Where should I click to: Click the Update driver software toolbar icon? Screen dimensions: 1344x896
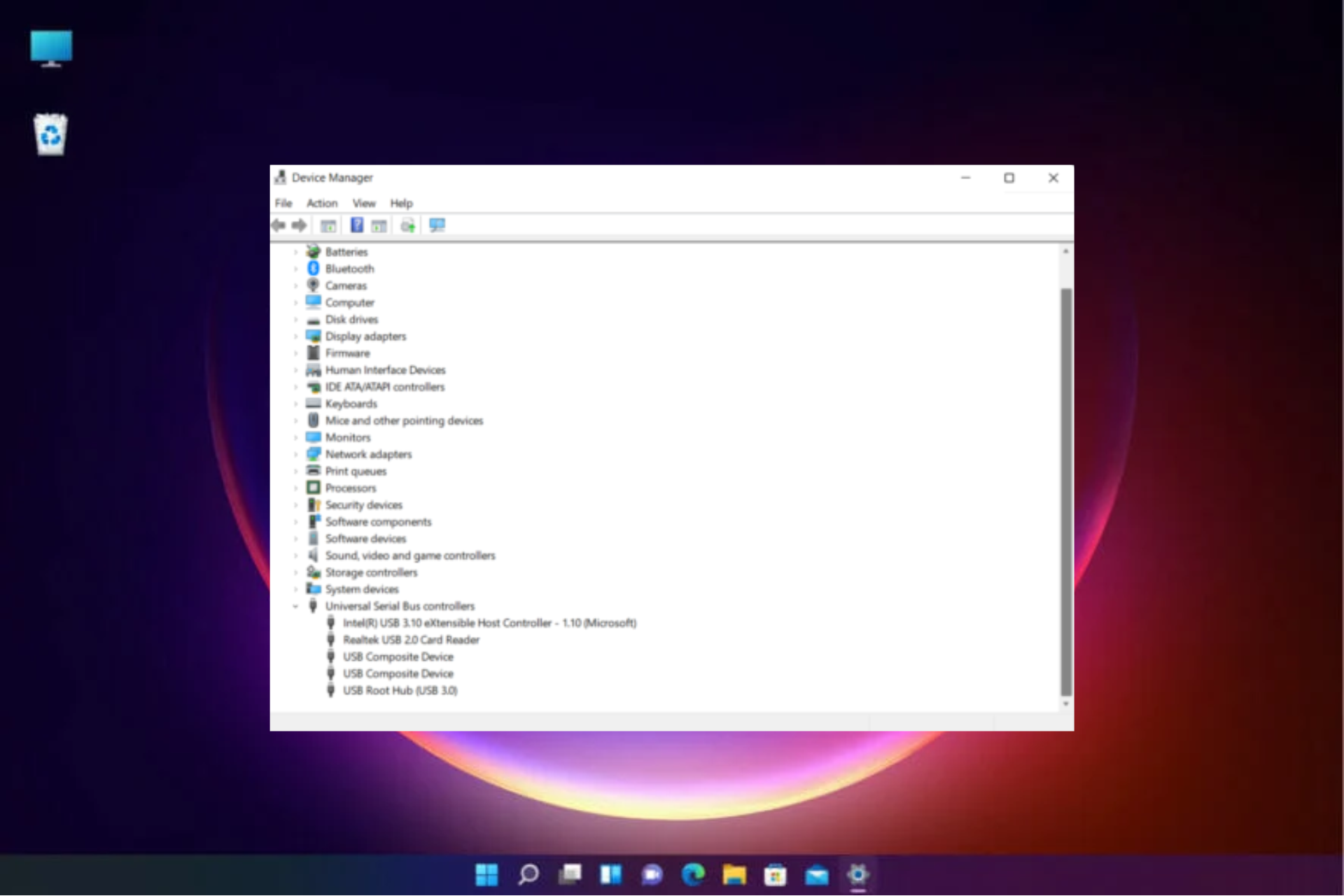(x=408, y=225)
